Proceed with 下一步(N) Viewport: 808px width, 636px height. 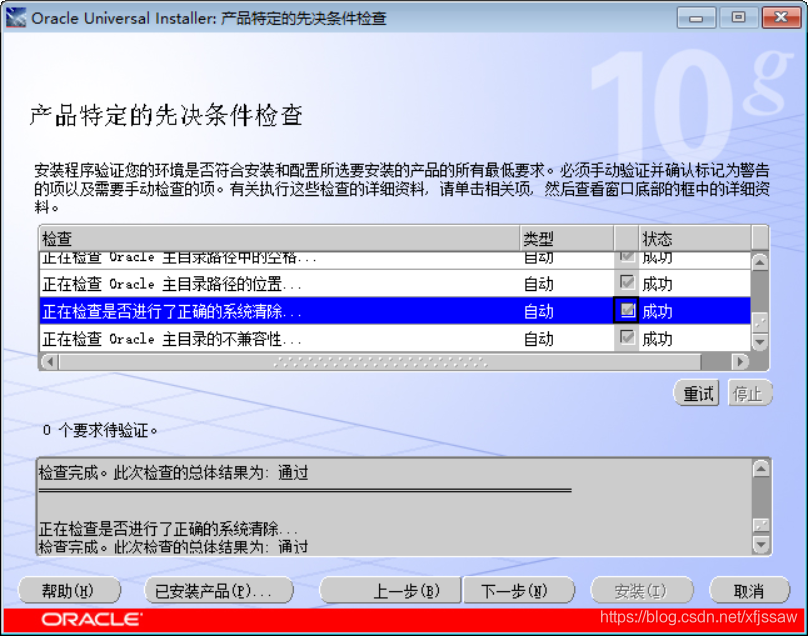point(518,591)
